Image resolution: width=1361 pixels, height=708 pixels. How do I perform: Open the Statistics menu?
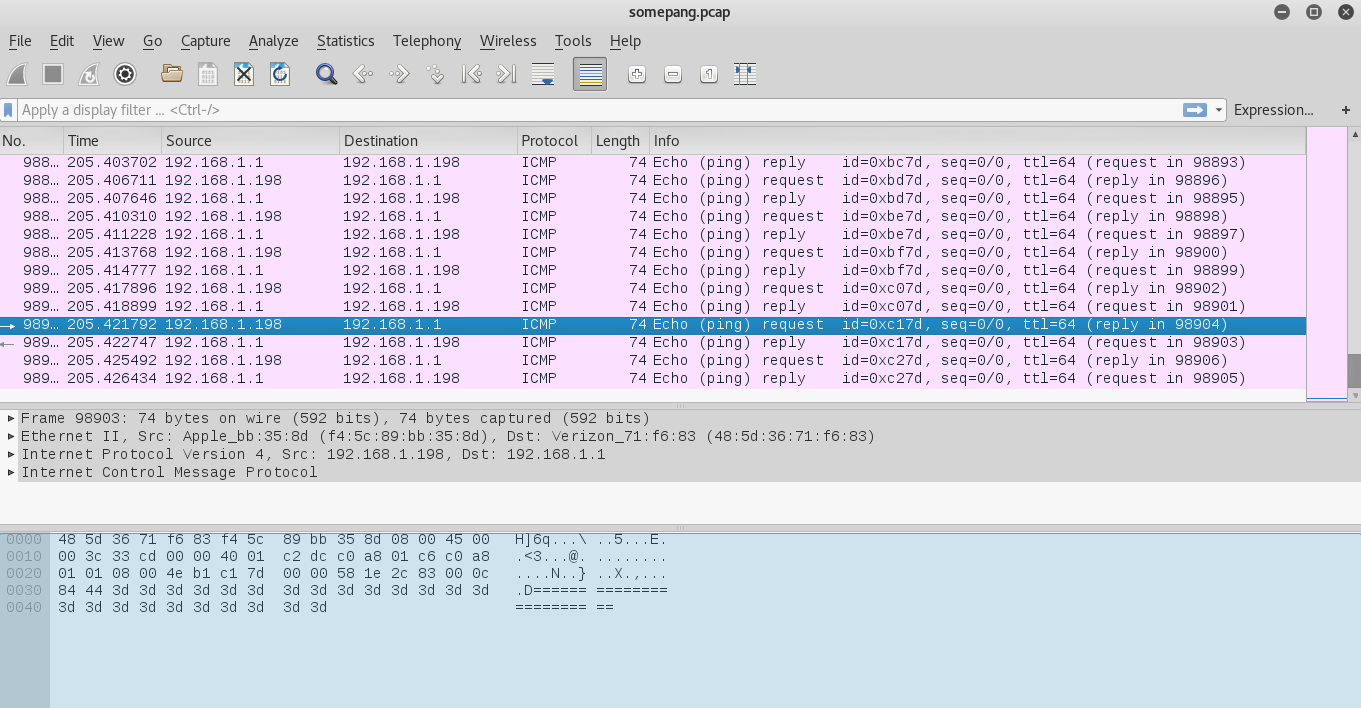coord(345,41)
